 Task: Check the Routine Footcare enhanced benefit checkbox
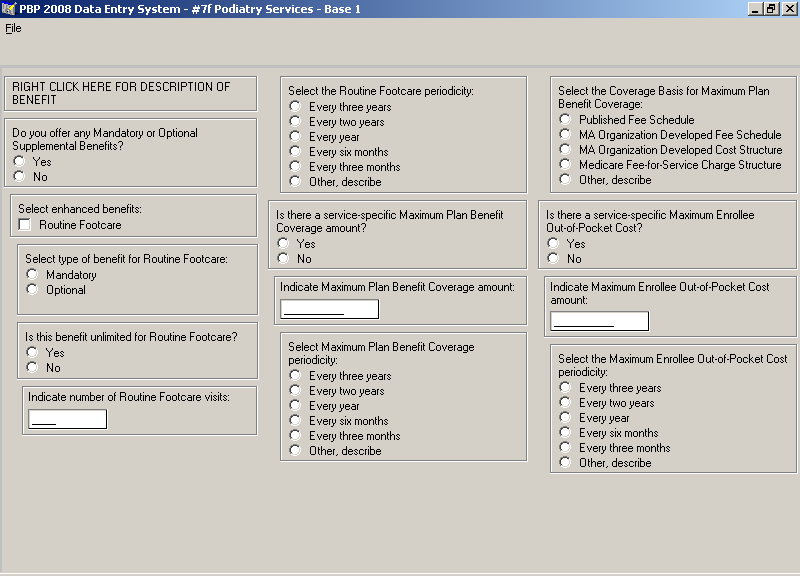tap(24, 224)
